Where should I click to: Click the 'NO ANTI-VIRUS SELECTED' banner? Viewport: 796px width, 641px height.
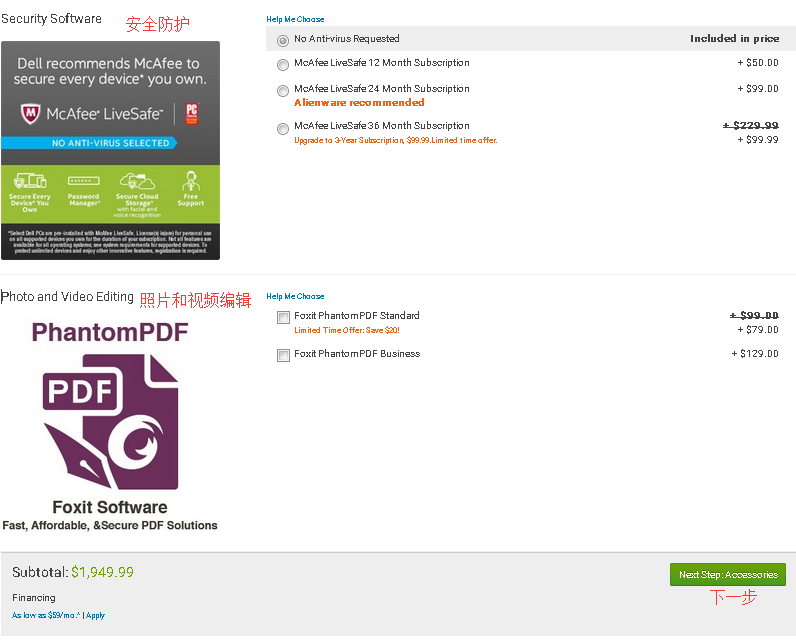[x=89, y=143]
